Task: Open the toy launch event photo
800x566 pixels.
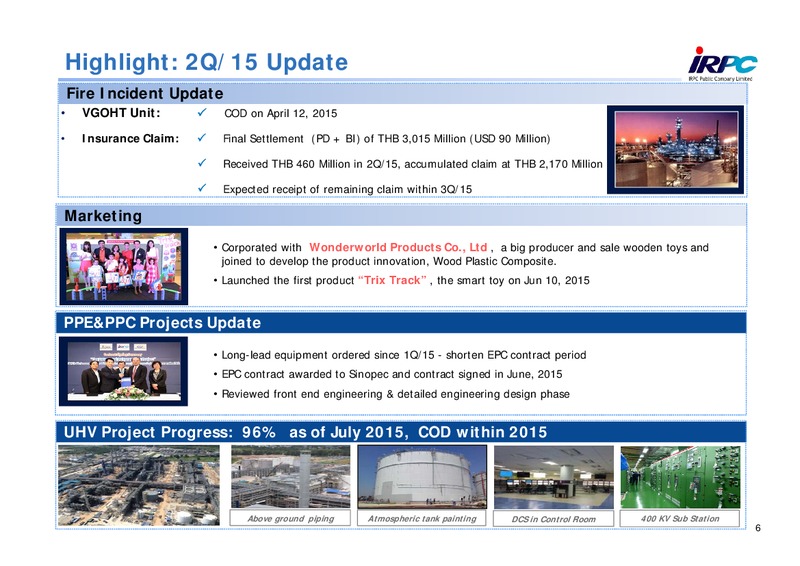Action: (123, 266)
